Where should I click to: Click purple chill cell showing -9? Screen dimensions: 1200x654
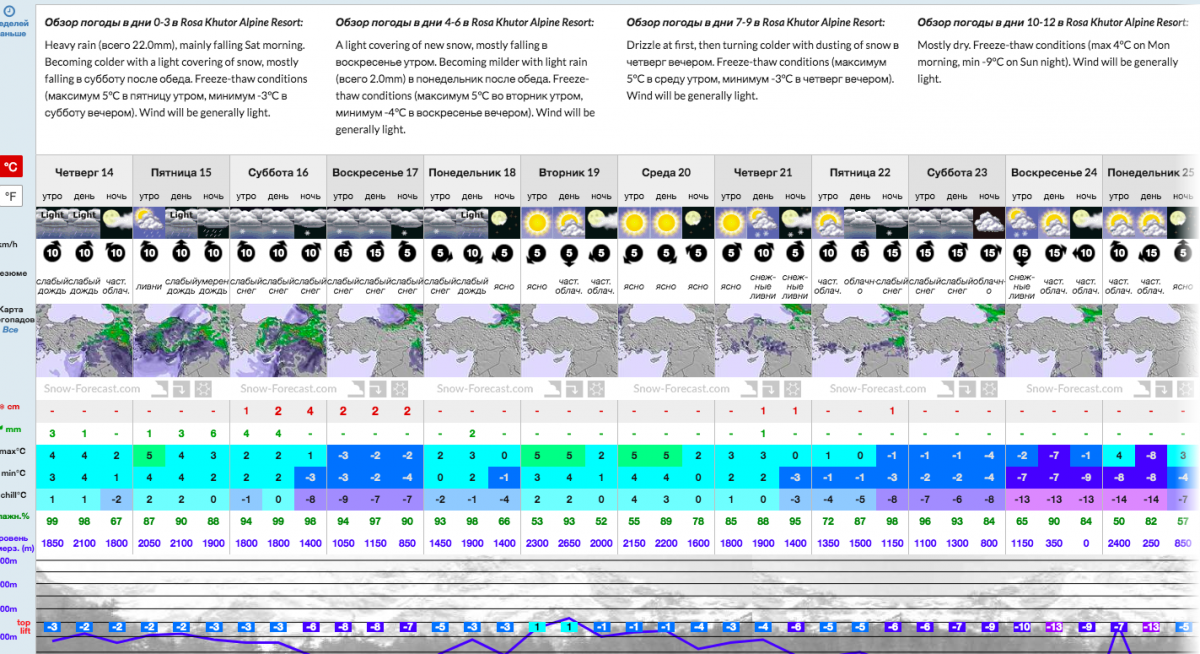click(x=343, y=498)
